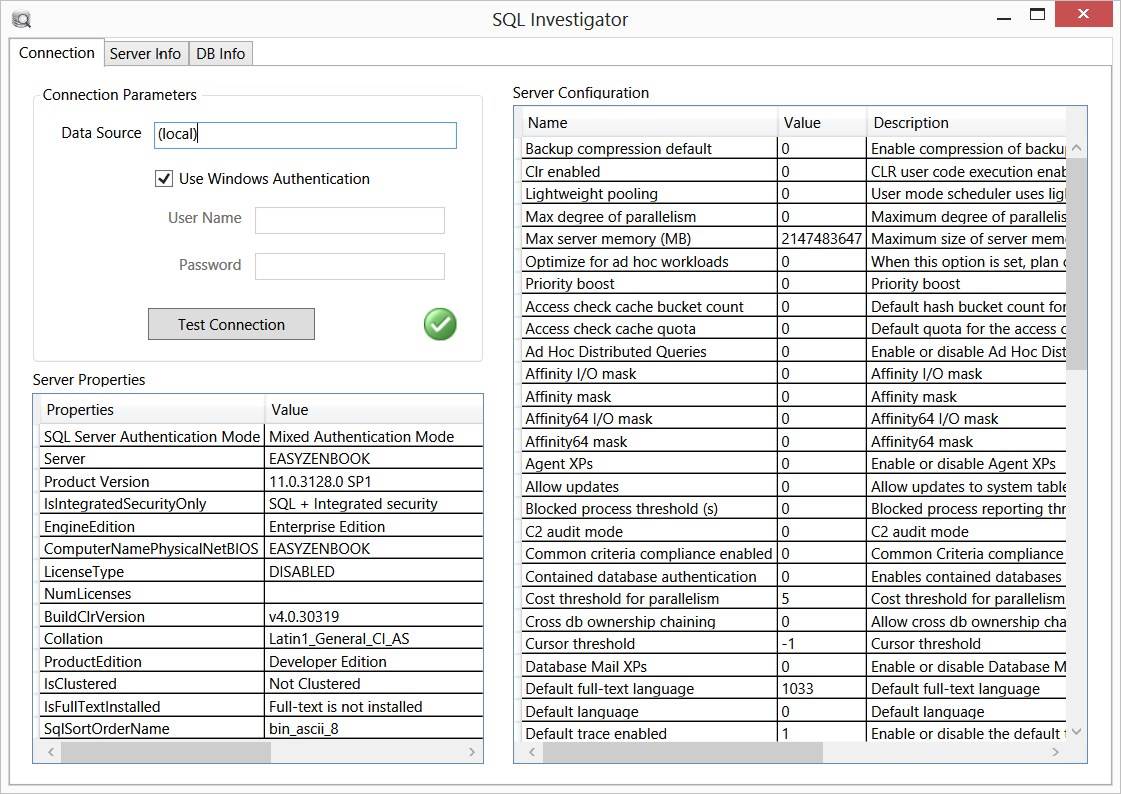1121x794 pixels.
Task: Click the Password text box
Action: tap(350, 266)
